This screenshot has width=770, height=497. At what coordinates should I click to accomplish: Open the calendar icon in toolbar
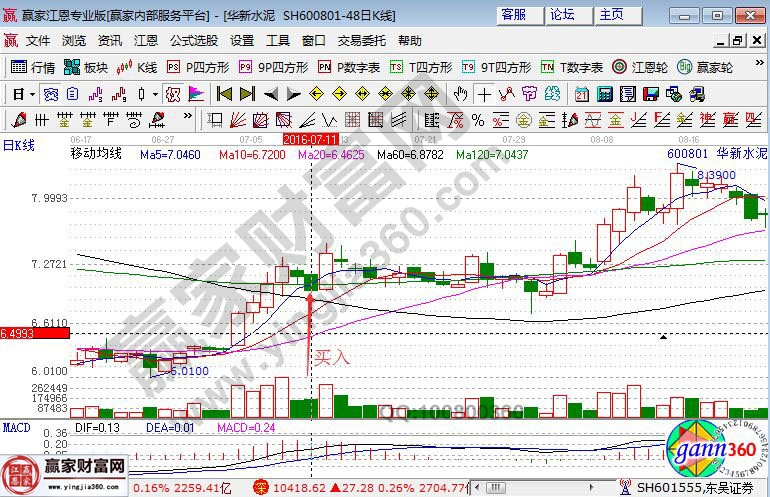coord(581,94)
